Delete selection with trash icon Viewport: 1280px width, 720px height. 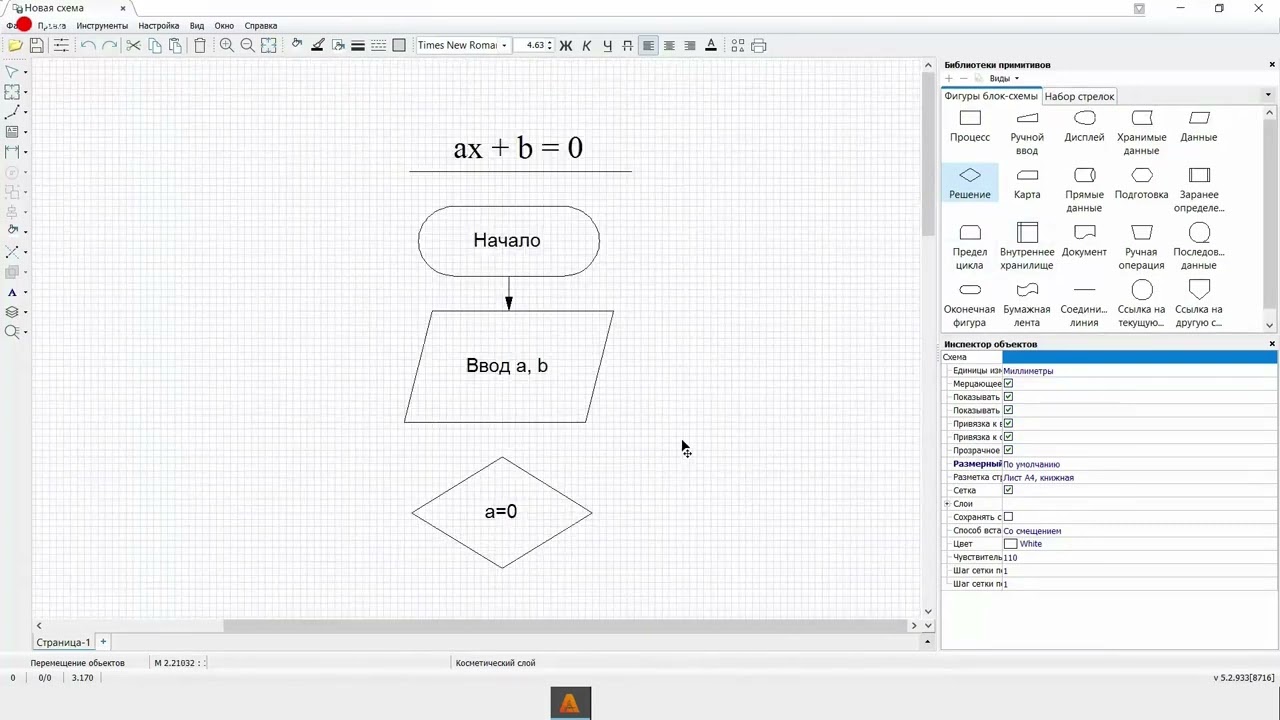(200, 45)
